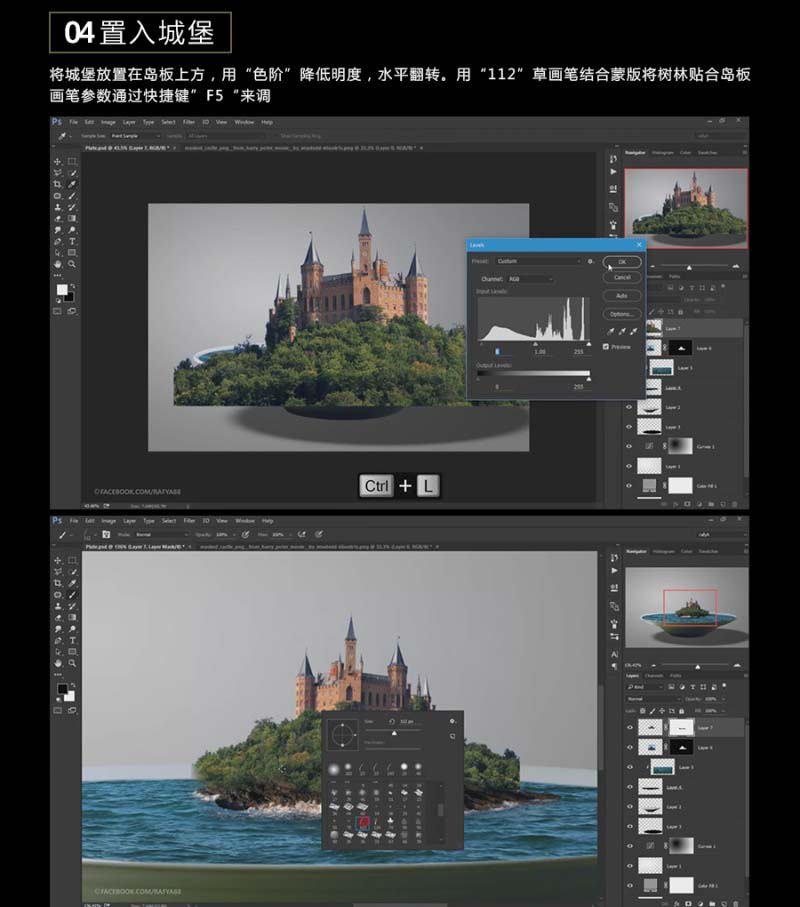
Task: Select Path Selection tool in upper Photoshop window
Action: click(x=57, y=253)
